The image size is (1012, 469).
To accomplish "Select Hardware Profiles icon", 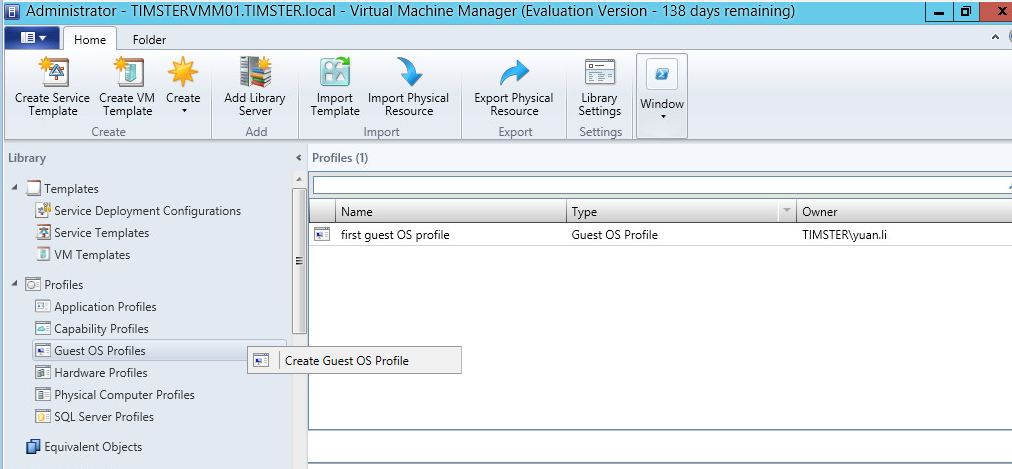I will tap(43, 372).
